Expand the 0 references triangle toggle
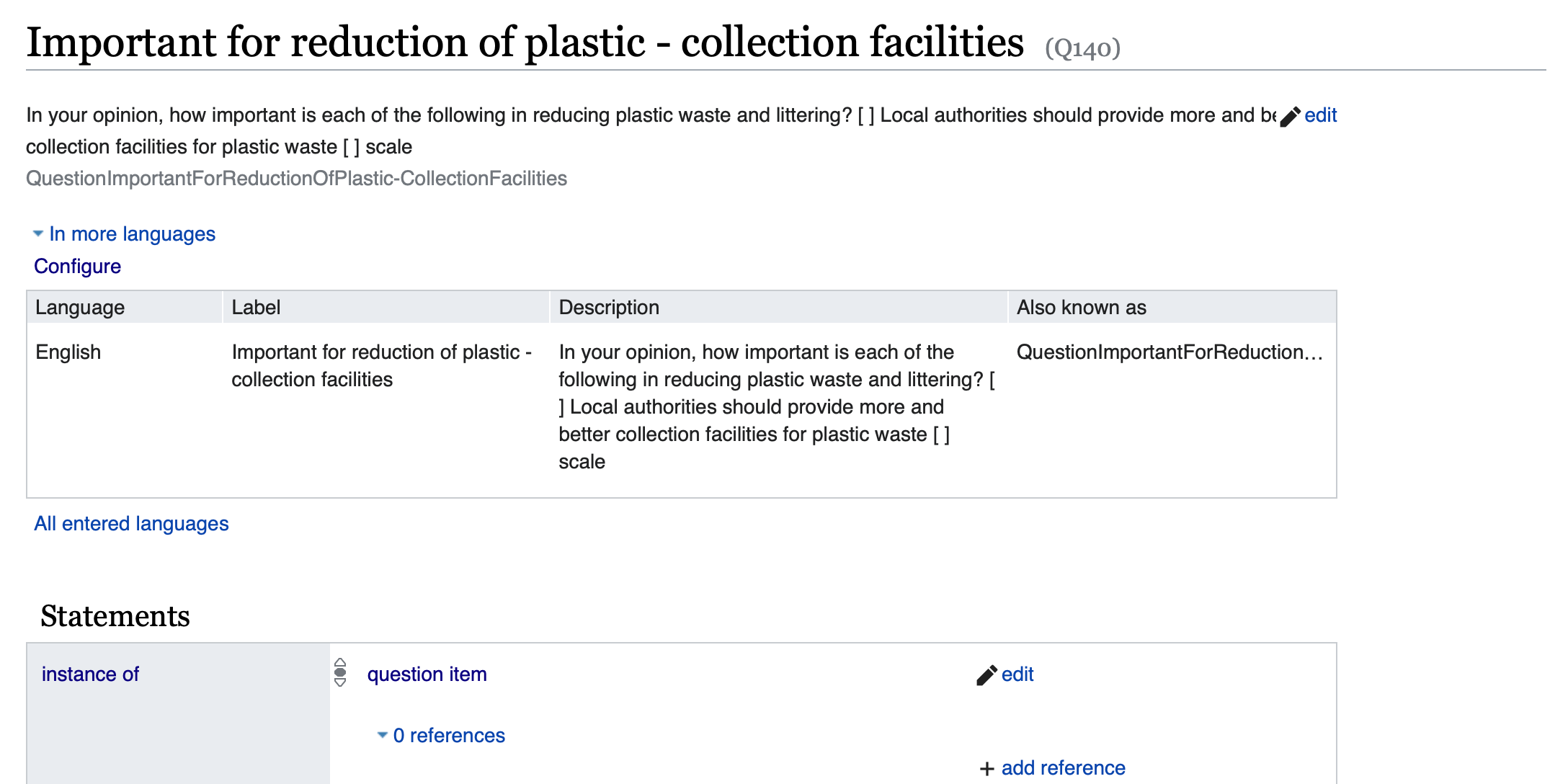Viewport: 1568px width, 784px height. pos(383,736)
